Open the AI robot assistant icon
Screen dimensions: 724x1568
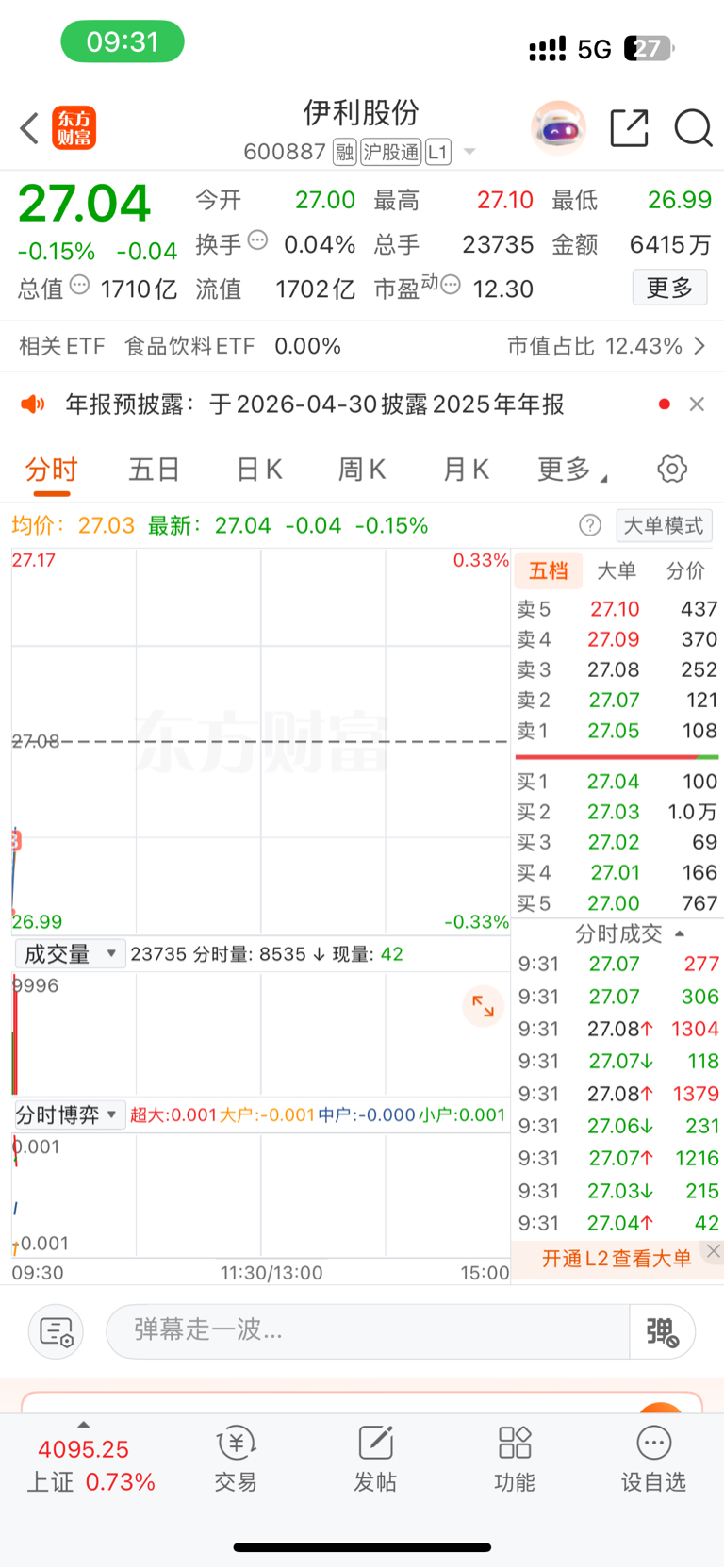(558, 127)
